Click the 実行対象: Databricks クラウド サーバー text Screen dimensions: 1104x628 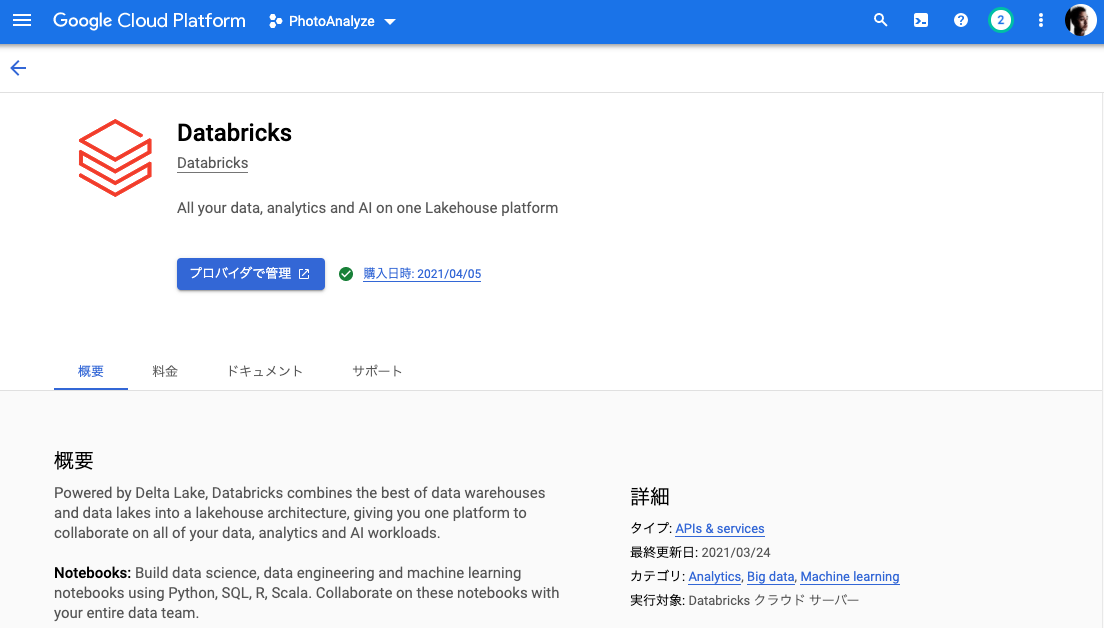pos(744,601)
